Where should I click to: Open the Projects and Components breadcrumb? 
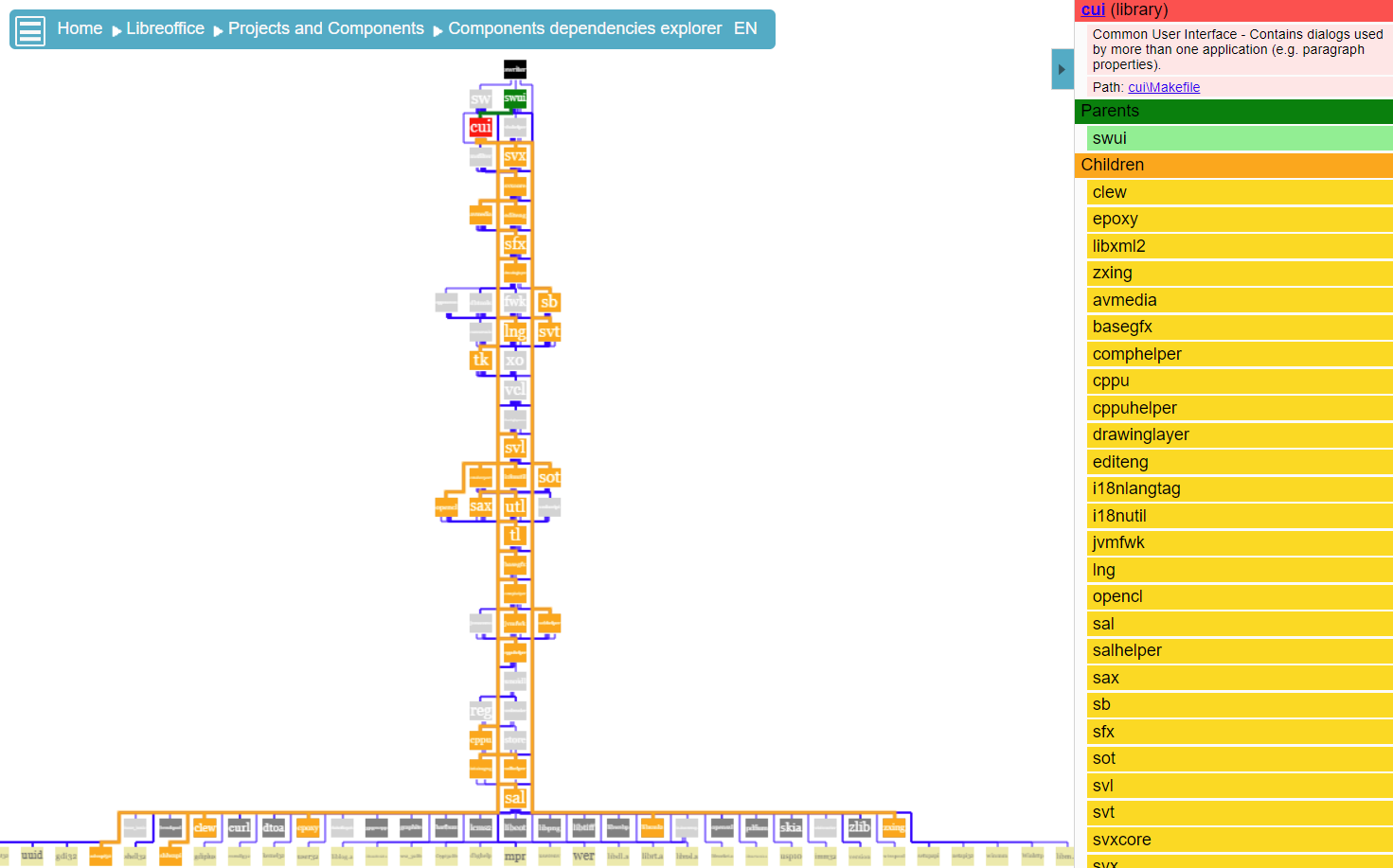326,28
